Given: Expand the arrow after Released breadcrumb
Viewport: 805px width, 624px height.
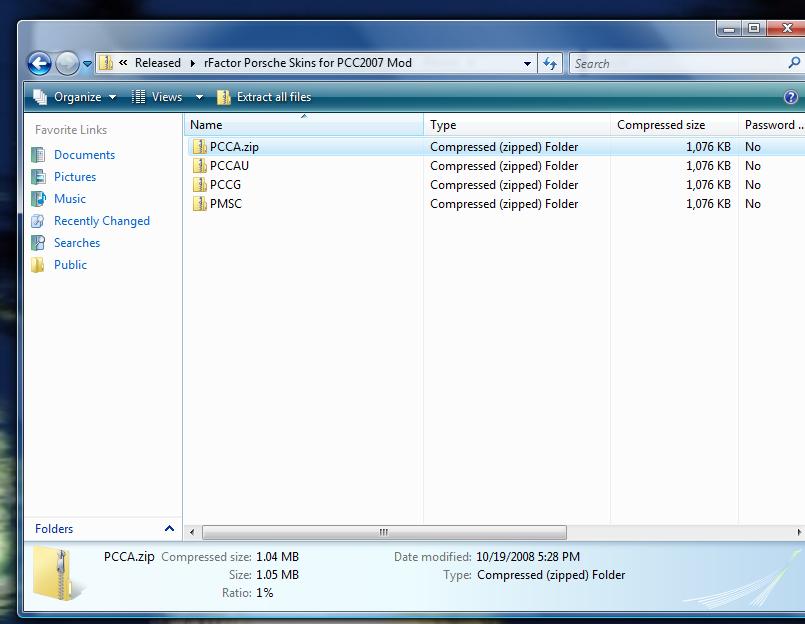Looking at the screenshot, I should [193, 63].
